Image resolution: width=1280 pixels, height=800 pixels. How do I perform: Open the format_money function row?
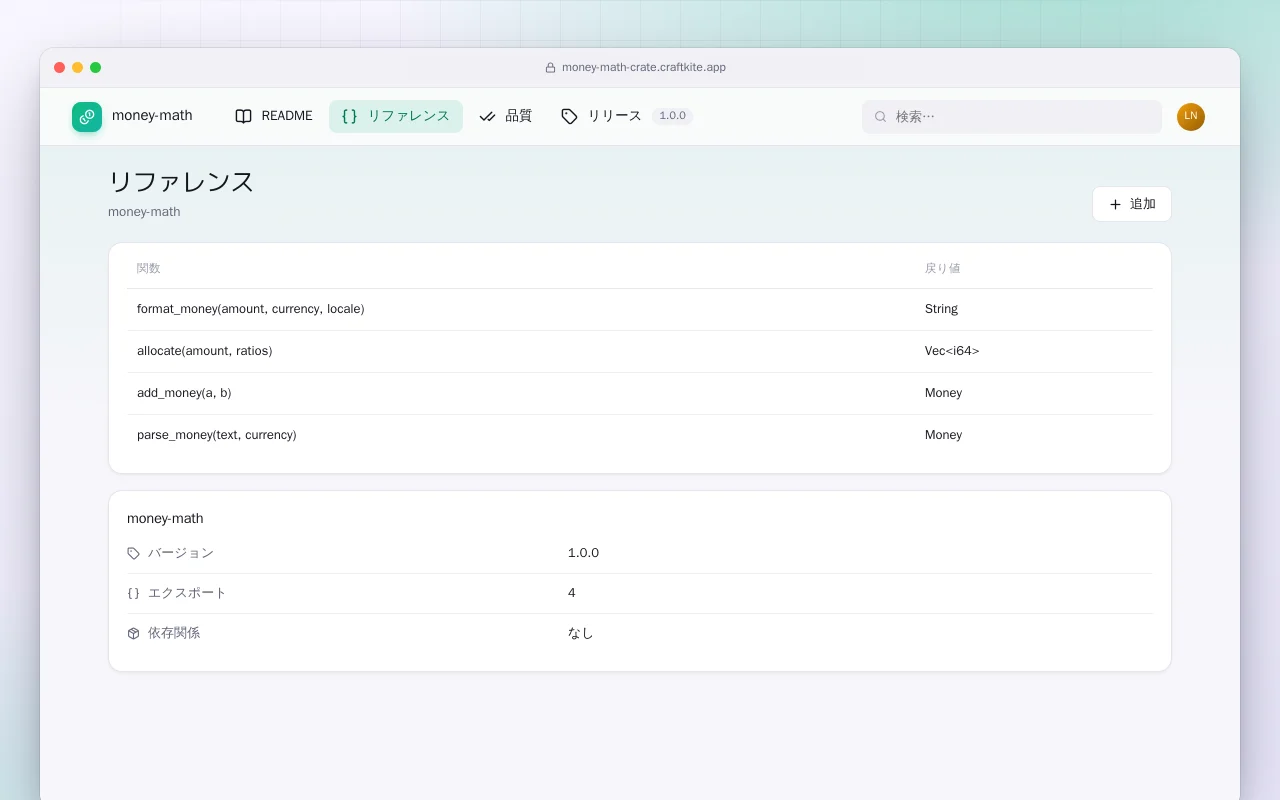640,309
